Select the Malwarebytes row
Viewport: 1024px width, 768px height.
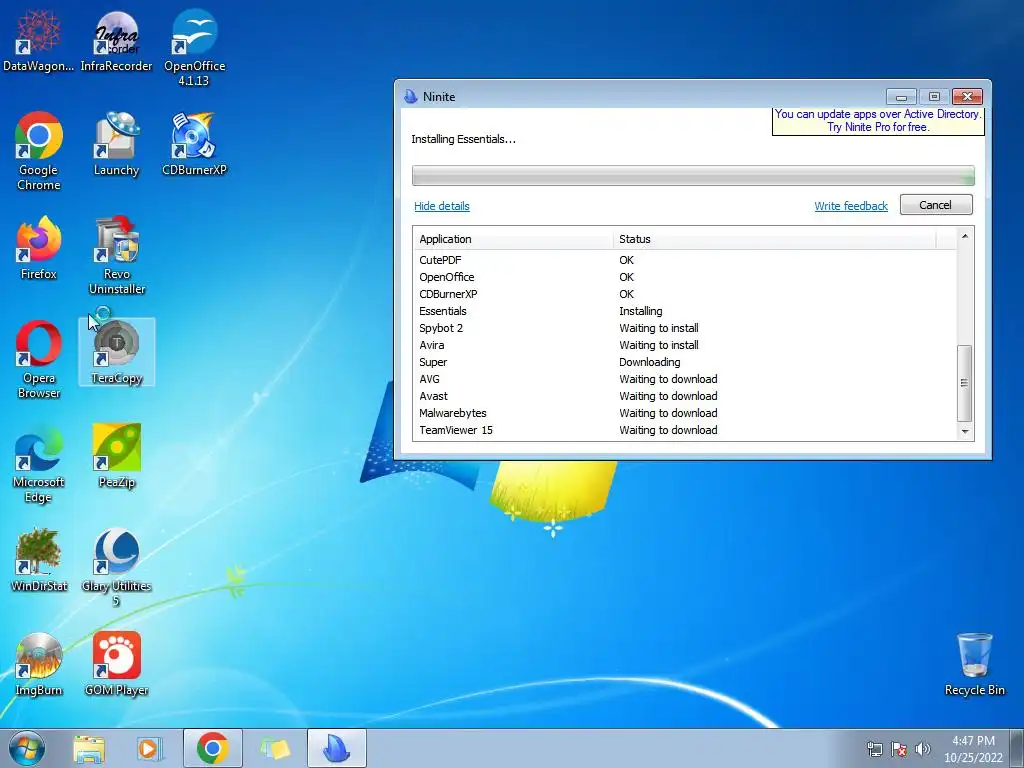pyautogui.click(x=684, y=413)
